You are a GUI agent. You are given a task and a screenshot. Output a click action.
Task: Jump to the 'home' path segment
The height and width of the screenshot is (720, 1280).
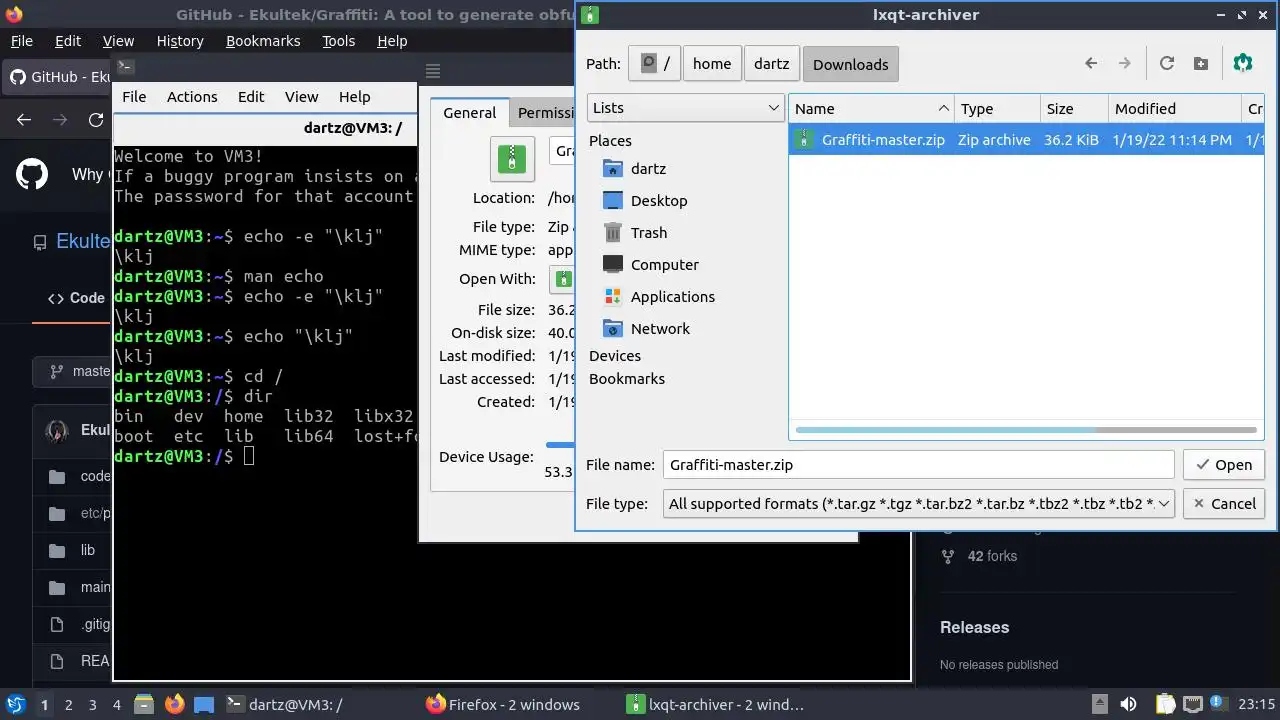pos(712,64)
